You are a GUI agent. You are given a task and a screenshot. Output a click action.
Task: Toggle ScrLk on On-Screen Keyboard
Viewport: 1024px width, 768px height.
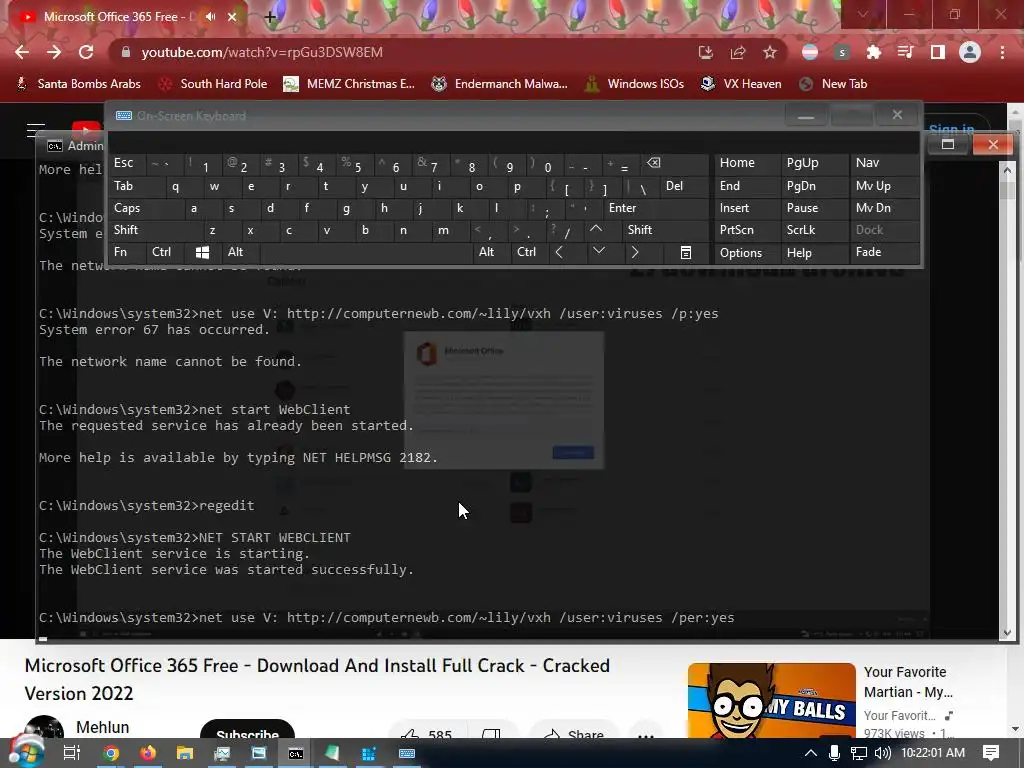815,230
